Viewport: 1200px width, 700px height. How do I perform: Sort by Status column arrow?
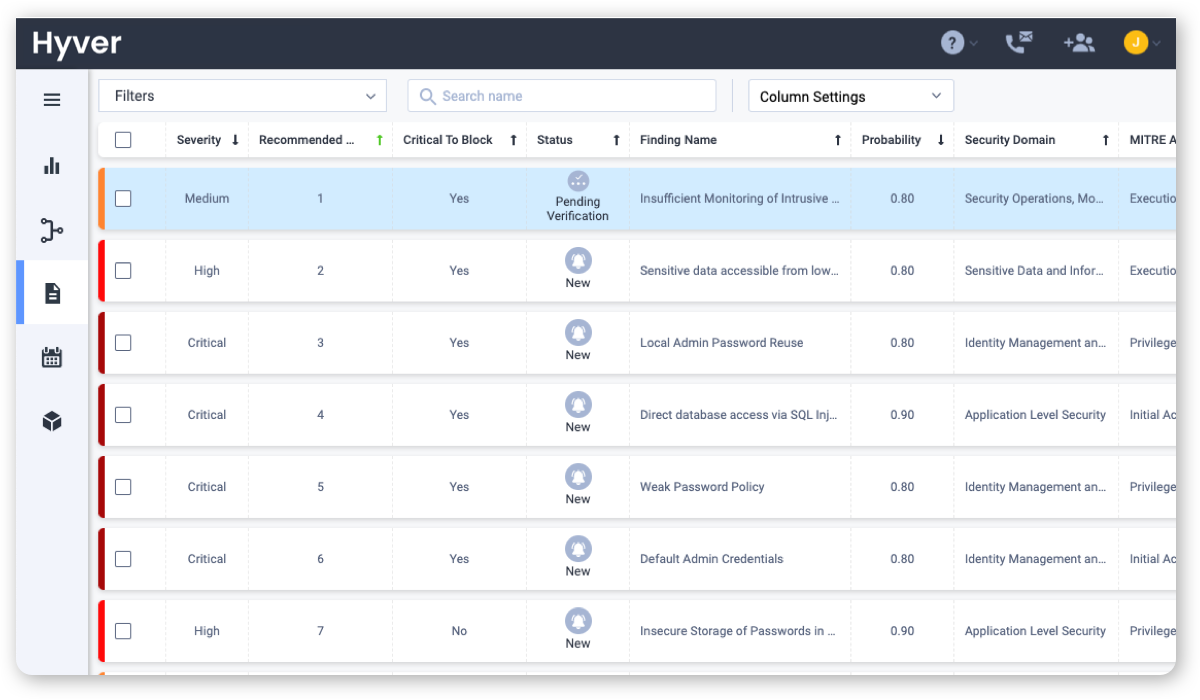click(x=616, y=140)
